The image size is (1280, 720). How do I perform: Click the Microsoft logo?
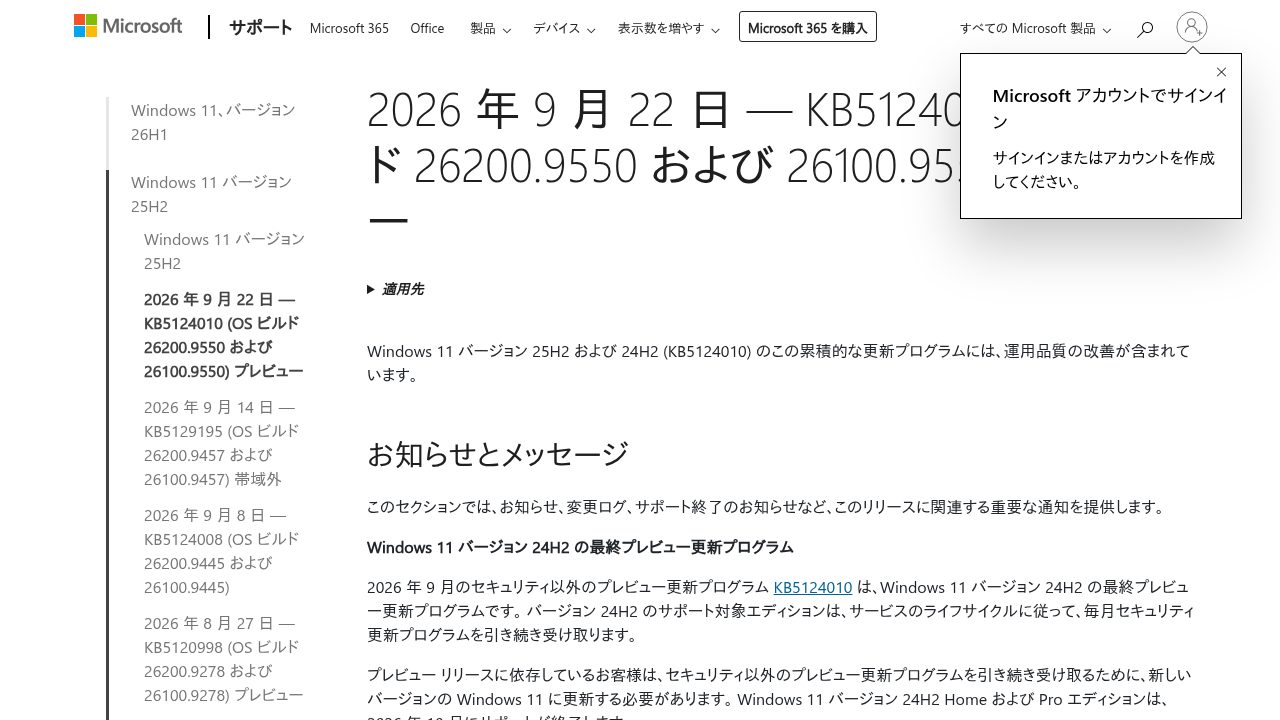128,27
